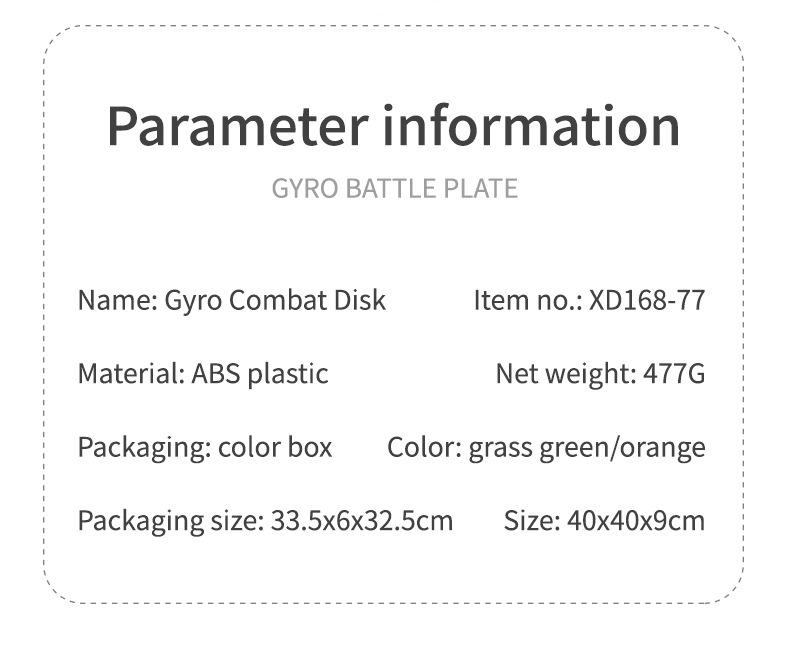Screen dimensions: 790x654
Task: Click the 'Packaging:' label above packaging size
Action: click(144, 447)
